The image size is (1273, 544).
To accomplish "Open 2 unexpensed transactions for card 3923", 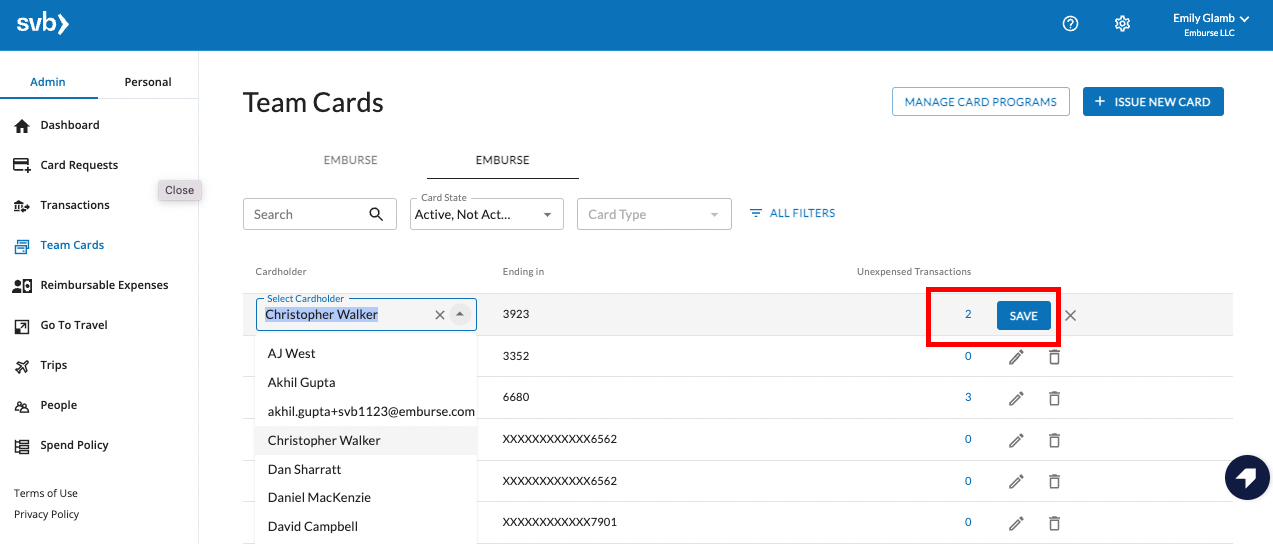I will click(x=968, y=314).
